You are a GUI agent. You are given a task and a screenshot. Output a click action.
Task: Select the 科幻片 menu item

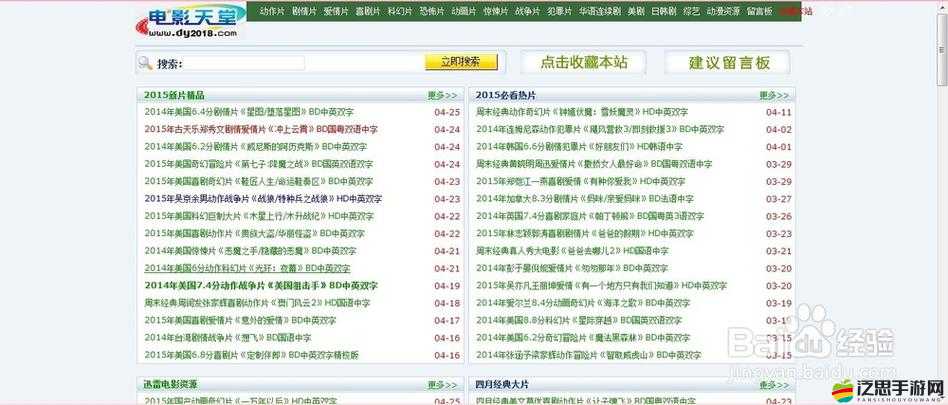400,11
